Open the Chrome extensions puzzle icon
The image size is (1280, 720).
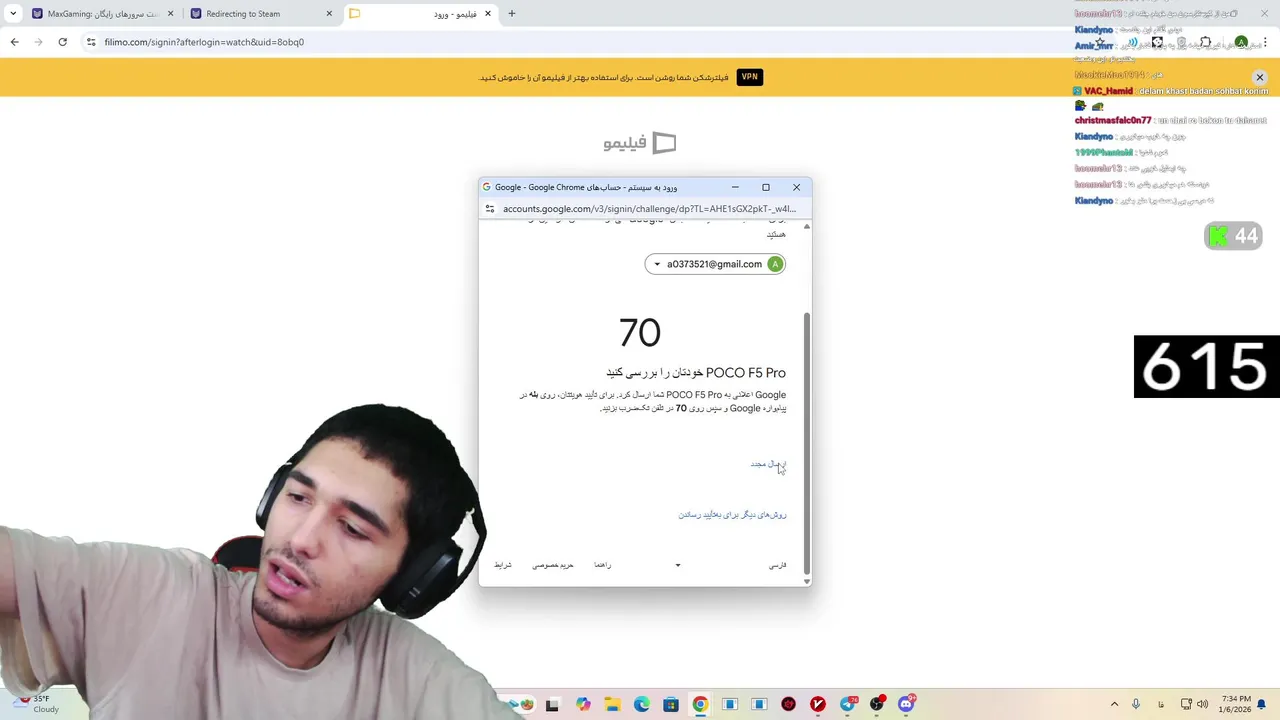1205,42
